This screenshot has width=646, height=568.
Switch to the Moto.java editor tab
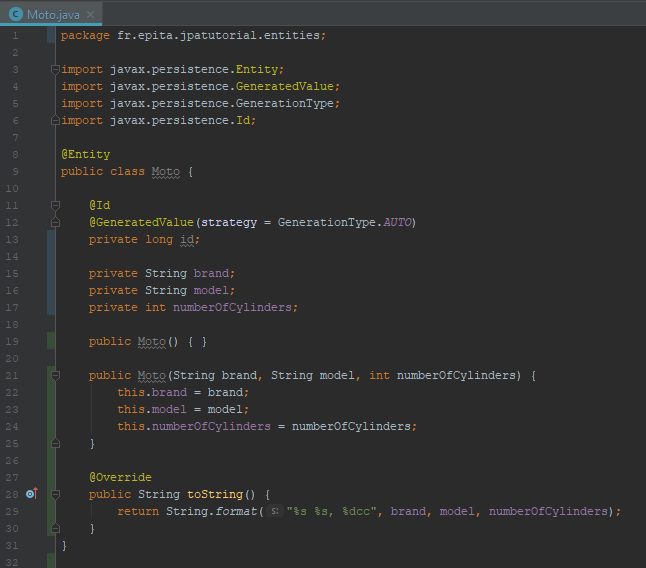click(51, 14)
